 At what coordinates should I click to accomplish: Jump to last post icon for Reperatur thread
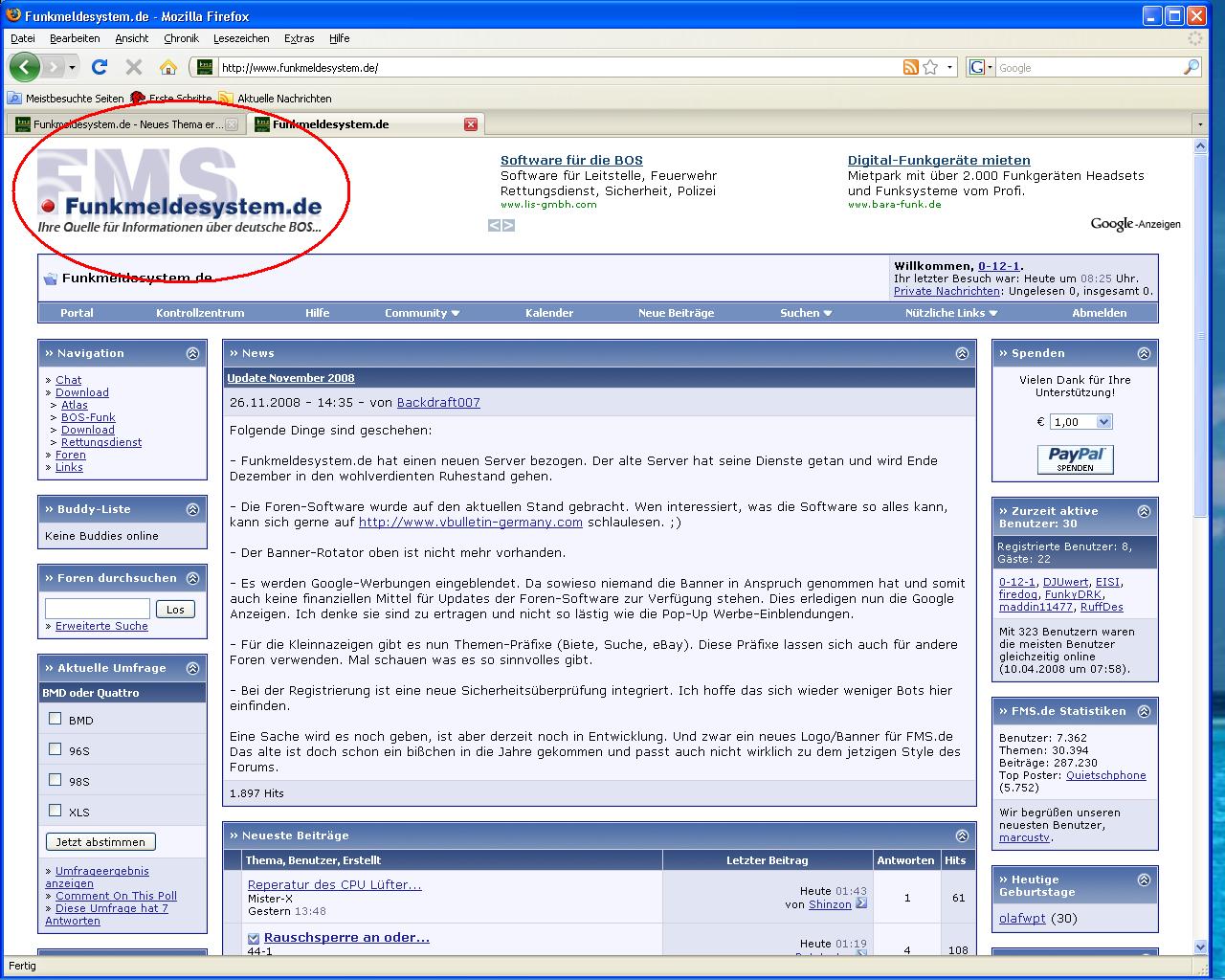[861, 903]
